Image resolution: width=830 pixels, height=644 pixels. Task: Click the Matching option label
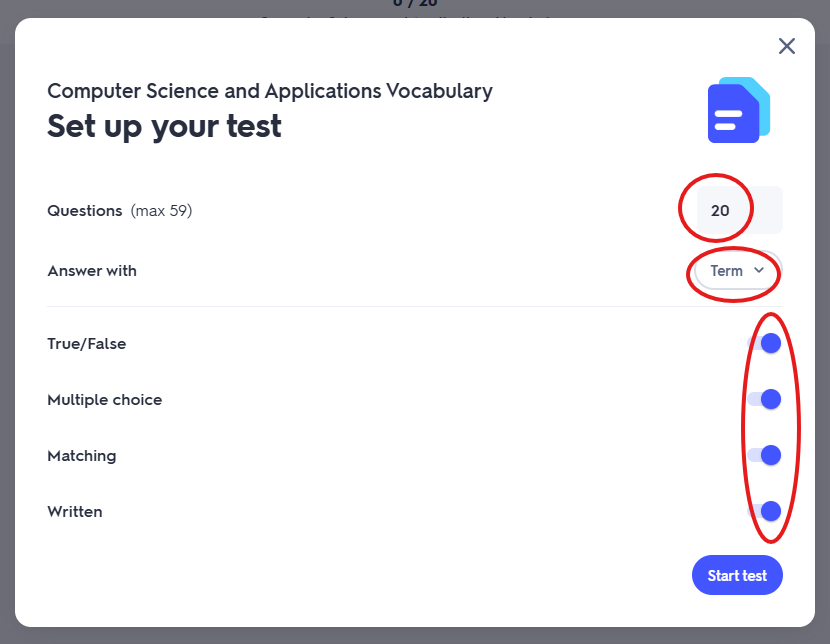(82, 456)
